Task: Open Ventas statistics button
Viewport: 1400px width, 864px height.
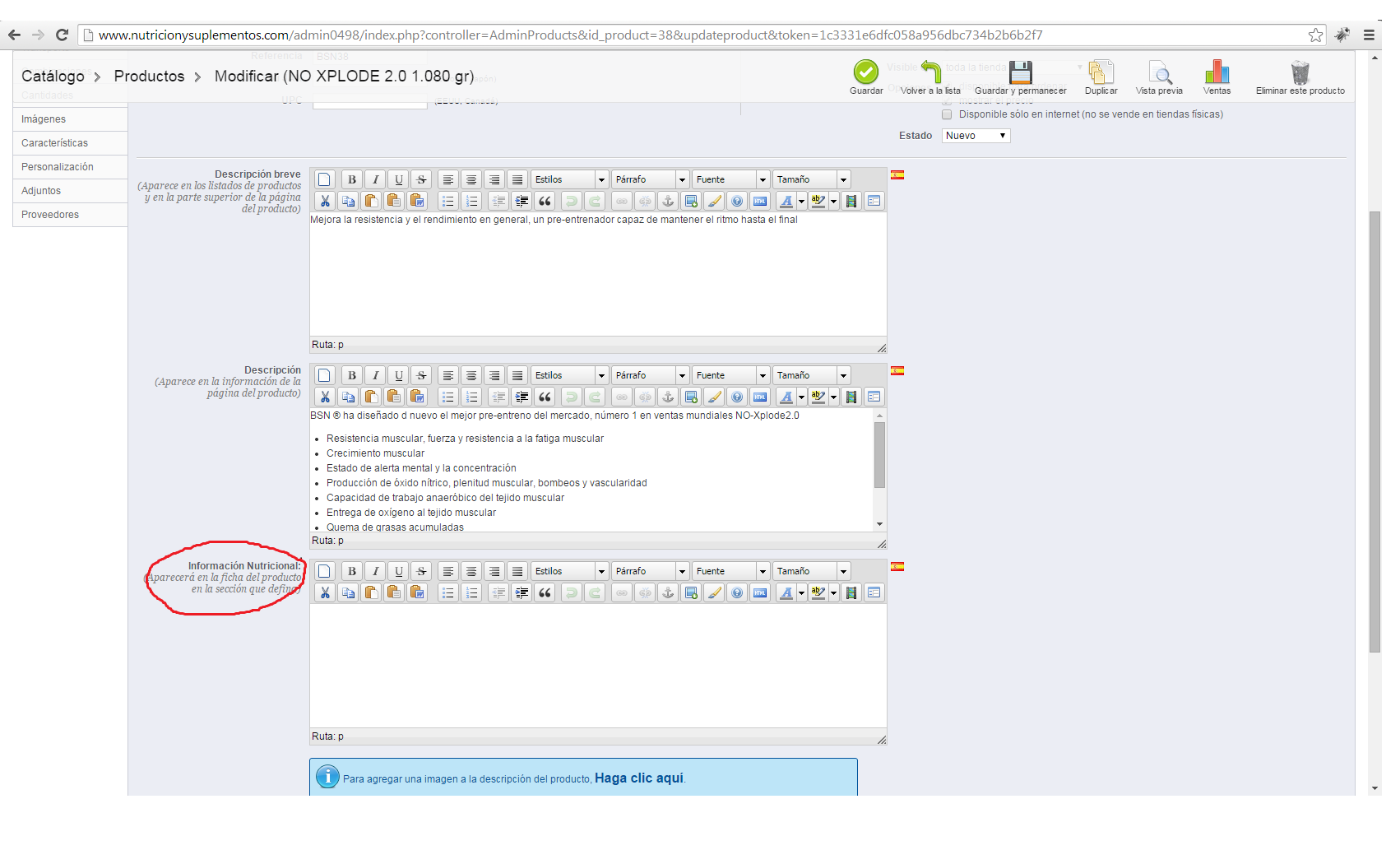Action: tap(1217, 77)
